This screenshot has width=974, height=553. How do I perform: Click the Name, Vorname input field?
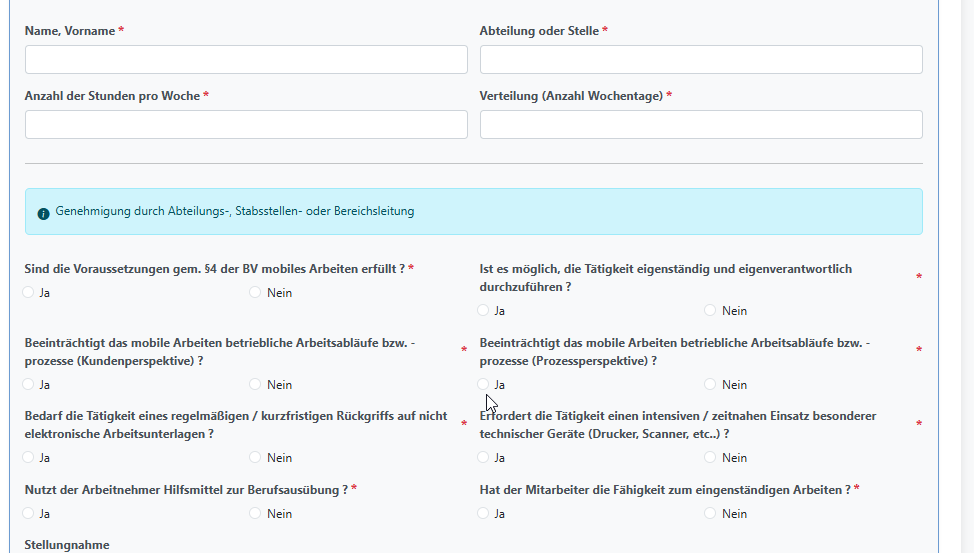(246, 60)
